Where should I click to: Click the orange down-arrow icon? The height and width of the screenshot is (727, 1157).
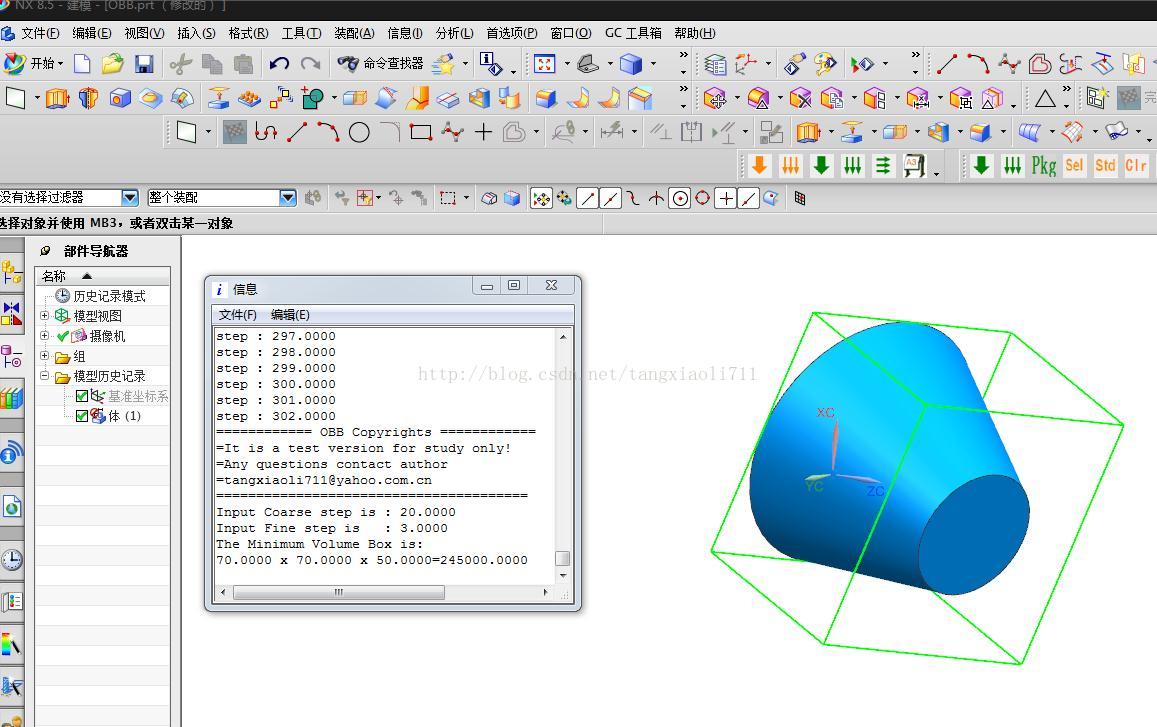[x=759, y=165]
